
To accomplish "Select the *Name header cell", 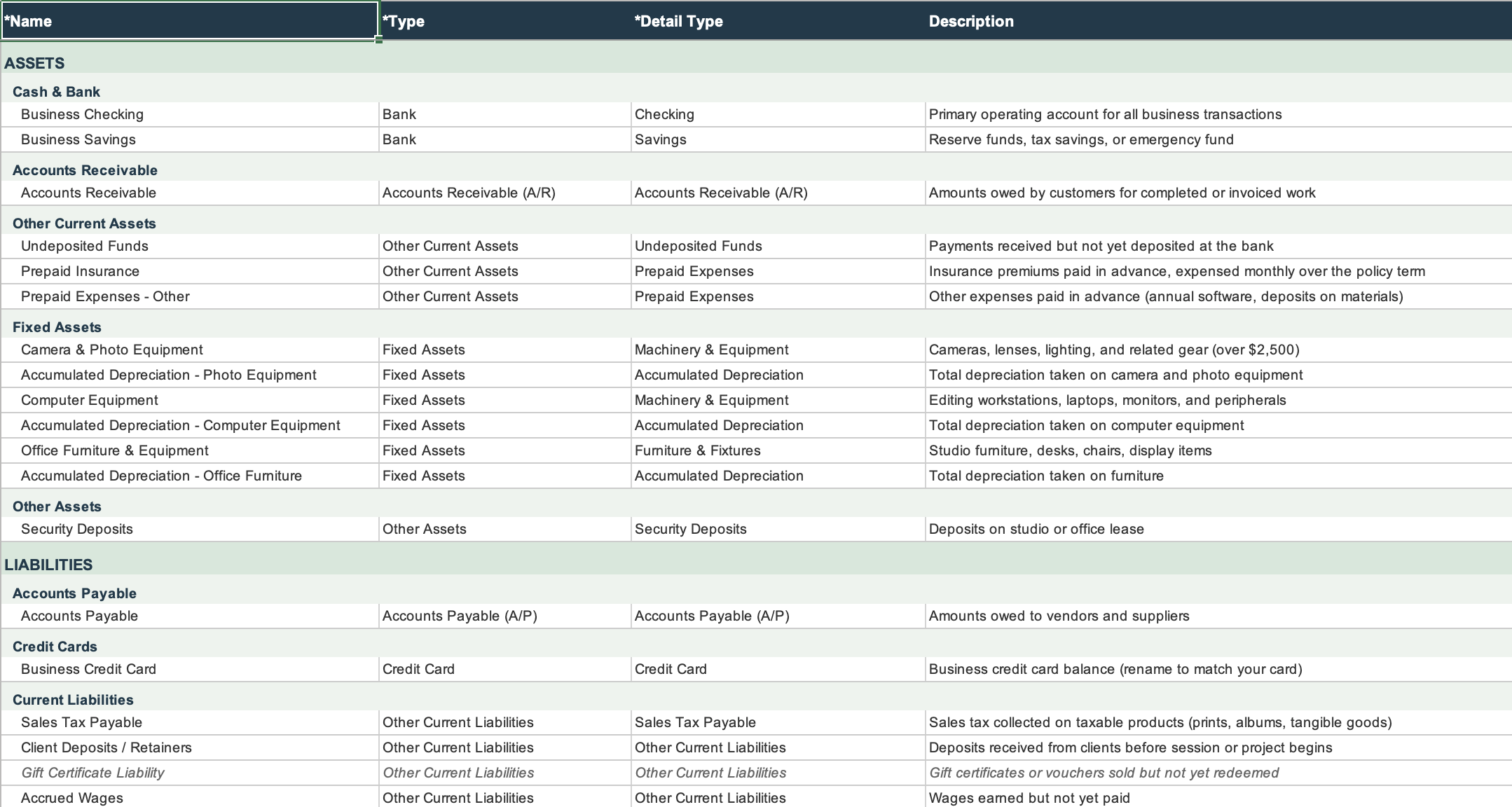I will 190,21.
